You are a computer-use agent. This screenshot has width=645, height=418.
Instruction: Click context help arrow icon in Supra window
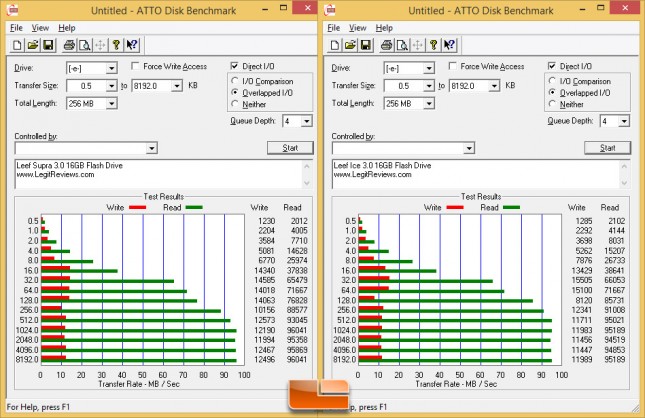[132, 45]
